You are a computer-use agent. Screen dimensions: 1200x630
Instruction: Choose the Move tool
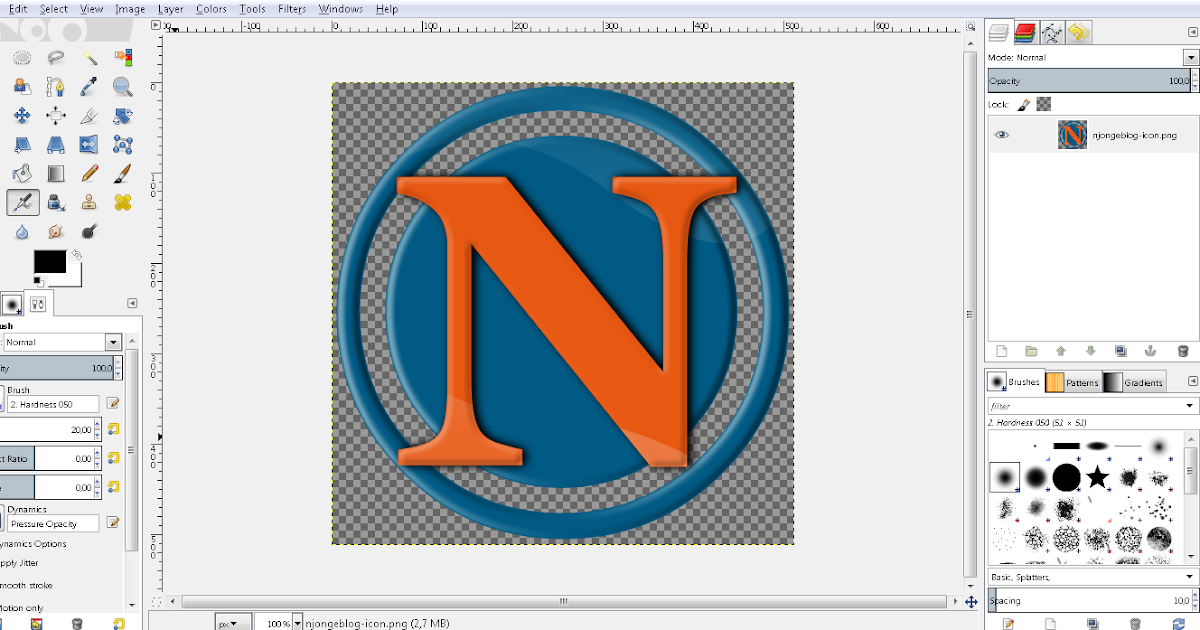click(22, 116)
